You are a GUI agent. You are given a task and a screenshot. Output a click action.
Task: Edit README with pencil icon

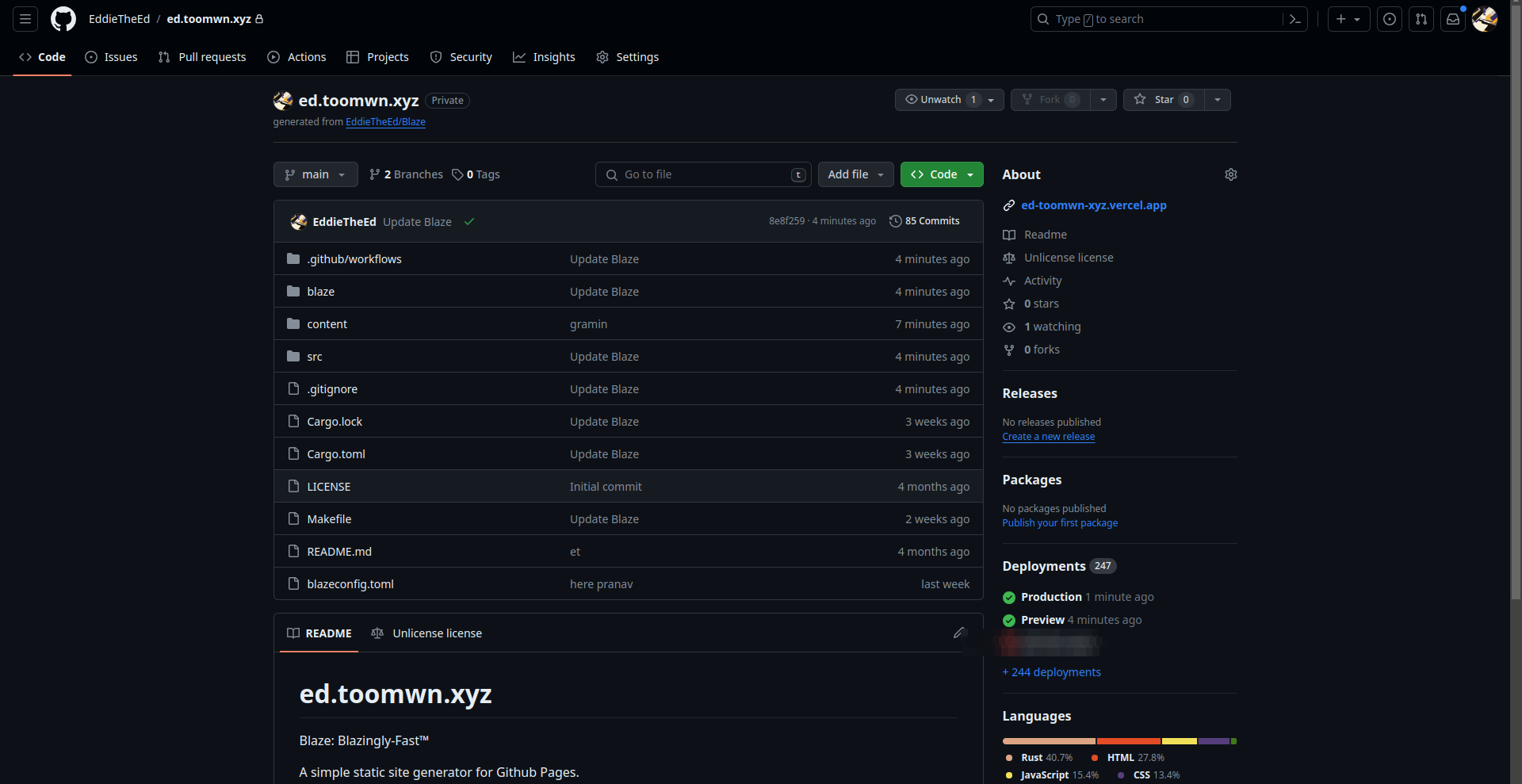point(959,633)
